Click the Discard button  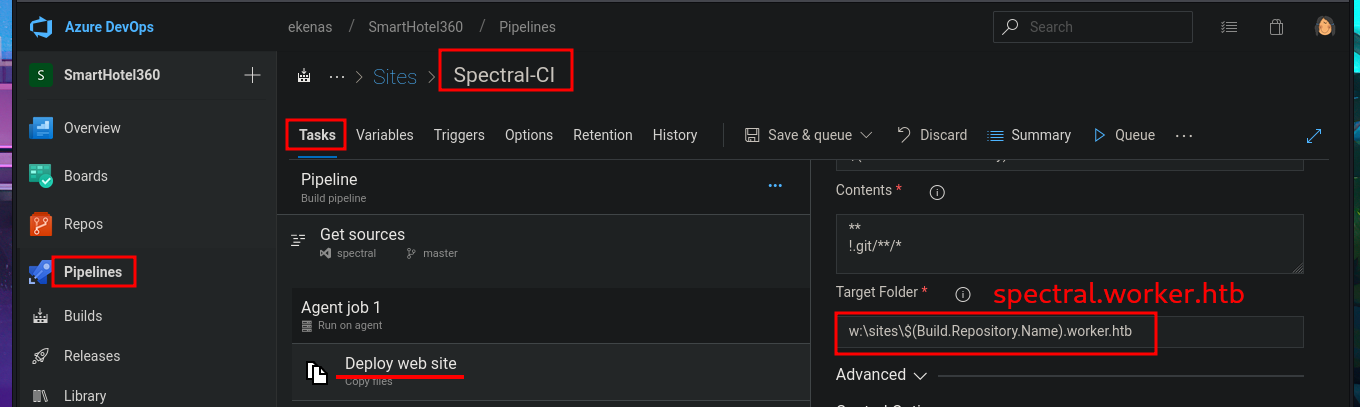pyautogui.click(x=932, y=135)
